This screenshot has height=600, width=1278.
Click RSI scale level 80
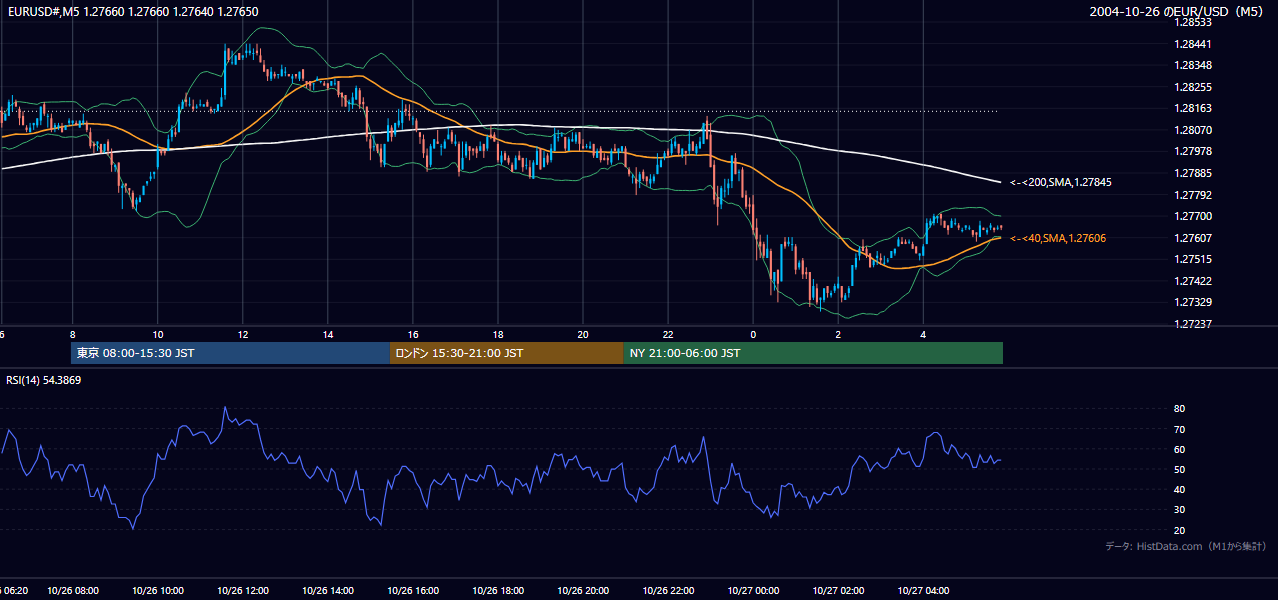(x=1179, y=409)
